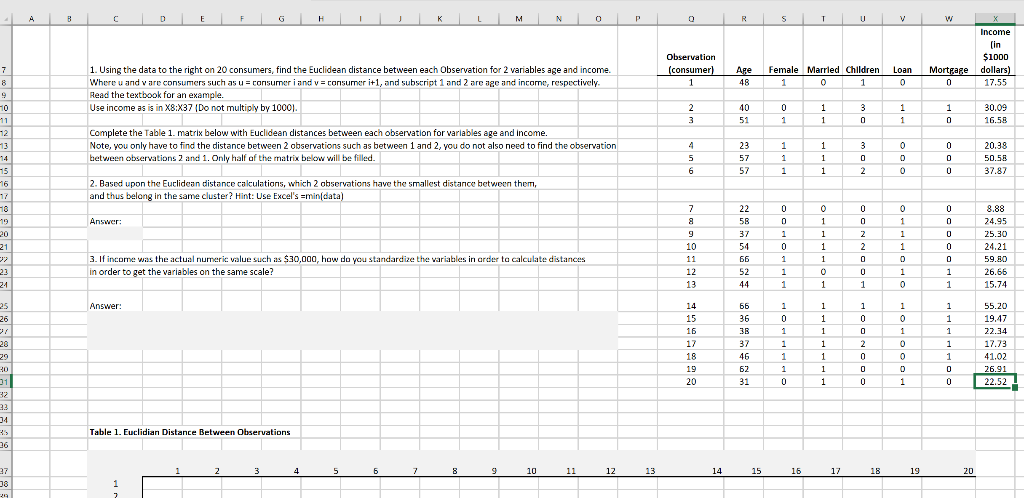This screenshot has height=498, width=1024.
Task: Select the highlighted row 31 header
Action: point(5,382)
